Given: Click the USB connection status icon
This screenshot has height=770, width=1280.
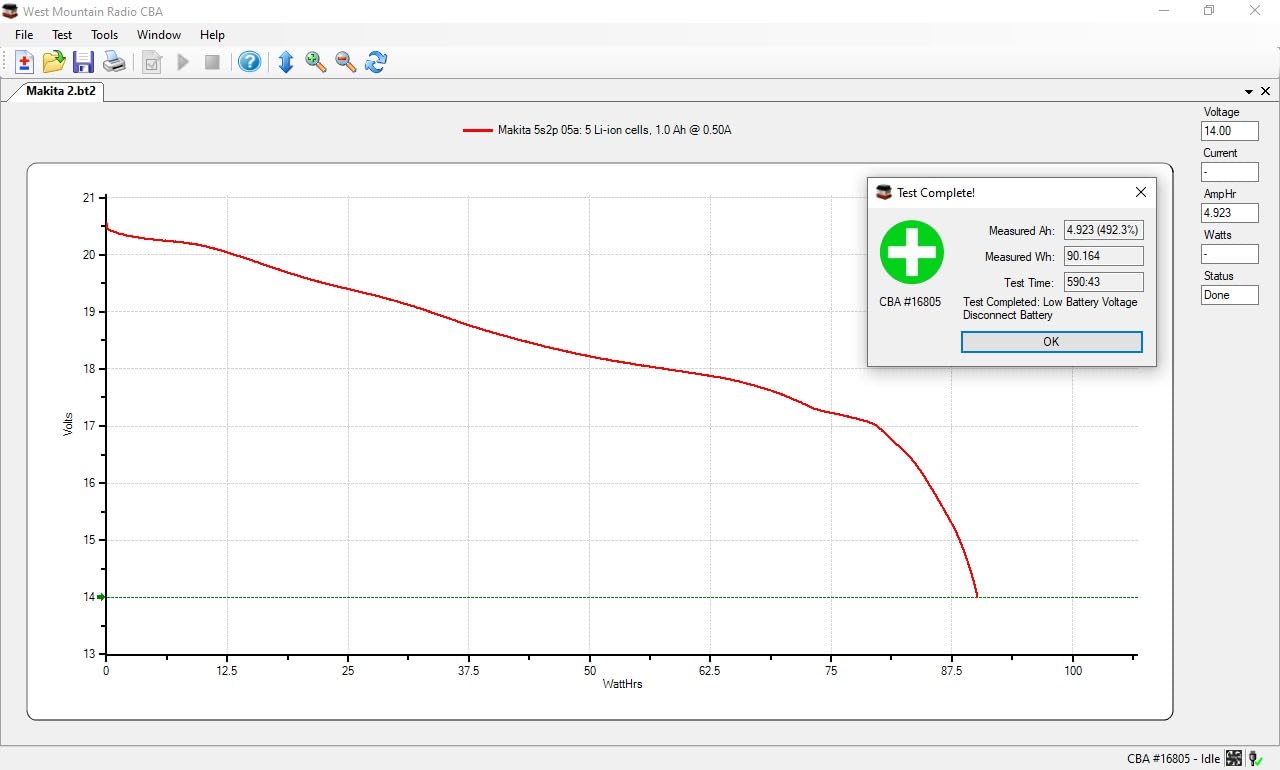Looking at the screenshot, I should 1255,758.
